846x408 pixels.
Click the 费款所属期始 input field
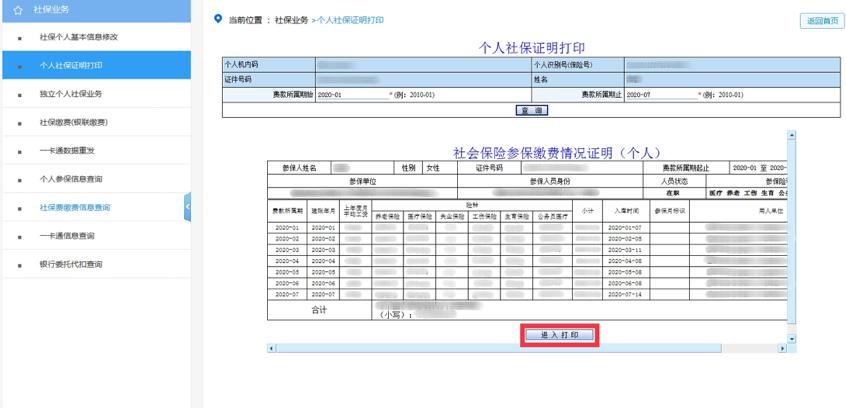(x=353, y=95)
